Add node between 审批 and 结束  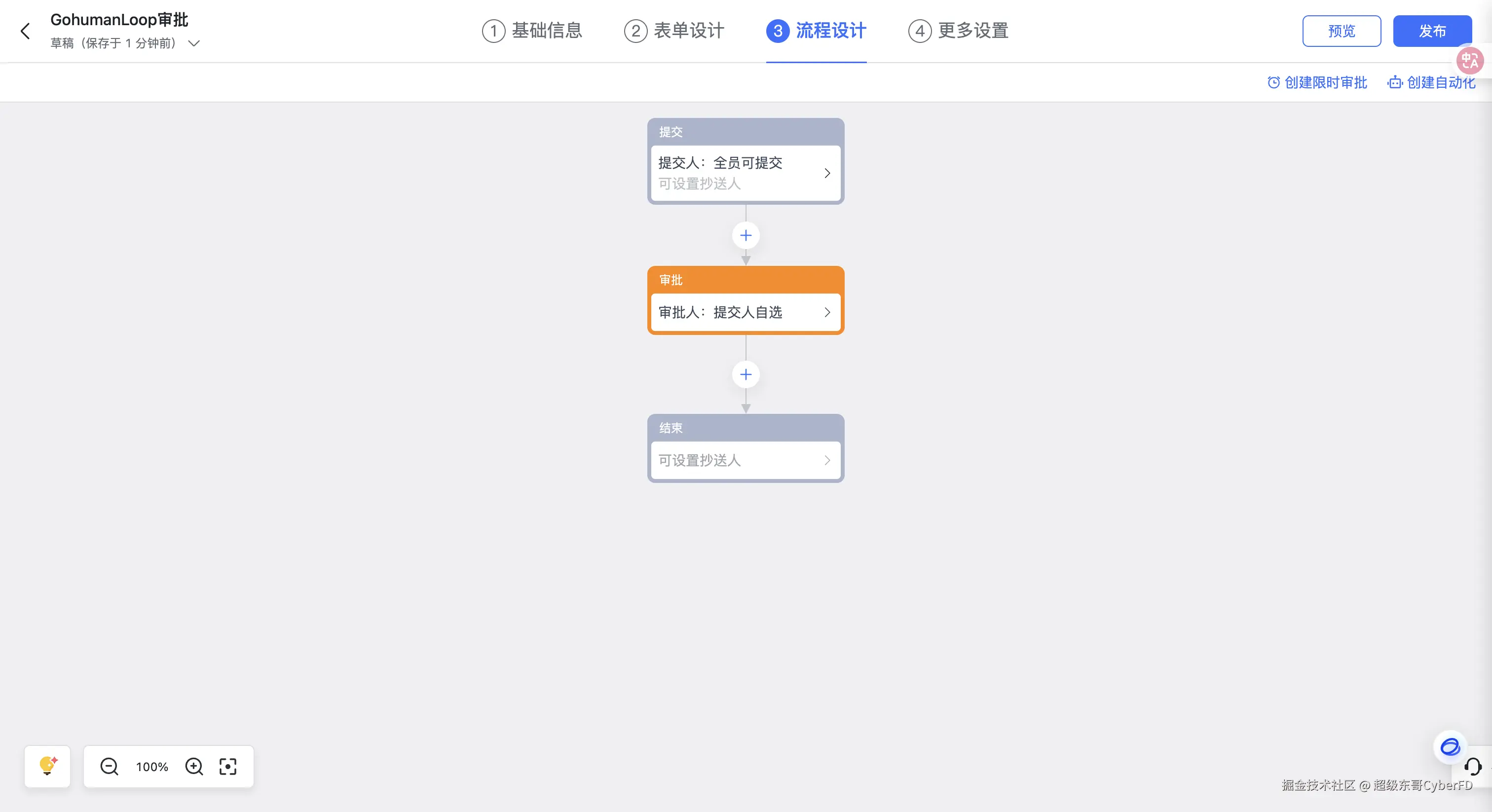[x=746, y=375]
